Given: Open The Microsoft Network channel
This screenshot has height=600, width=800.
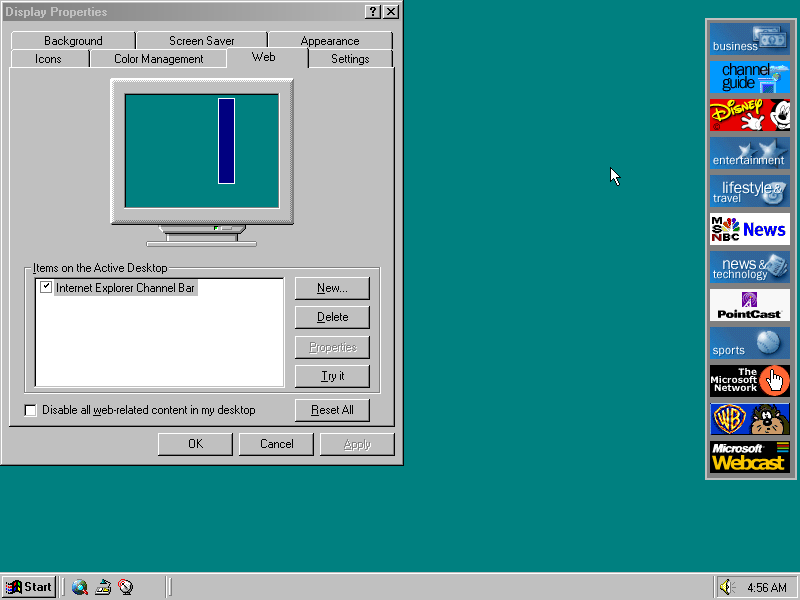Looking at the screenshot, I should [x=749, y=381].
